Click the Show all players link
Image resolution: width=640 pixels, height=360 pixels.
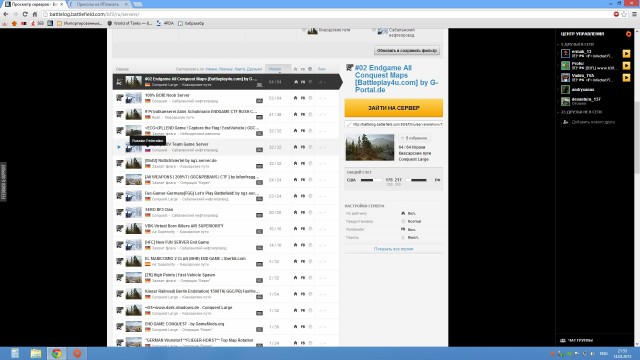393,249
